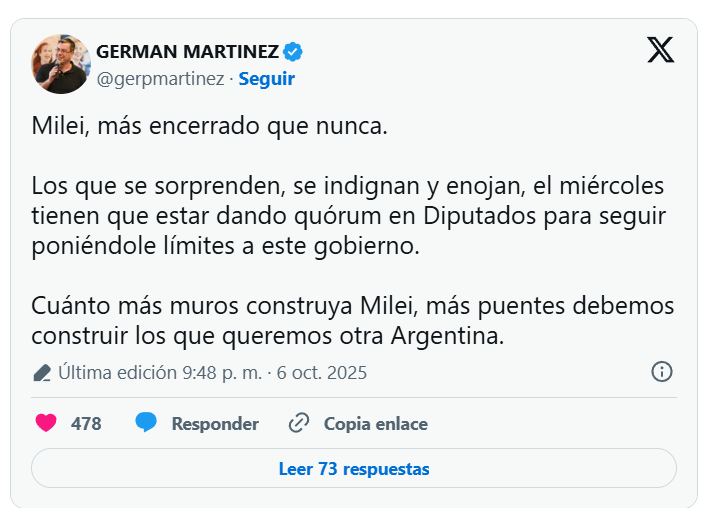Open the info circle icon
The image size is (706, 522).
661,372
